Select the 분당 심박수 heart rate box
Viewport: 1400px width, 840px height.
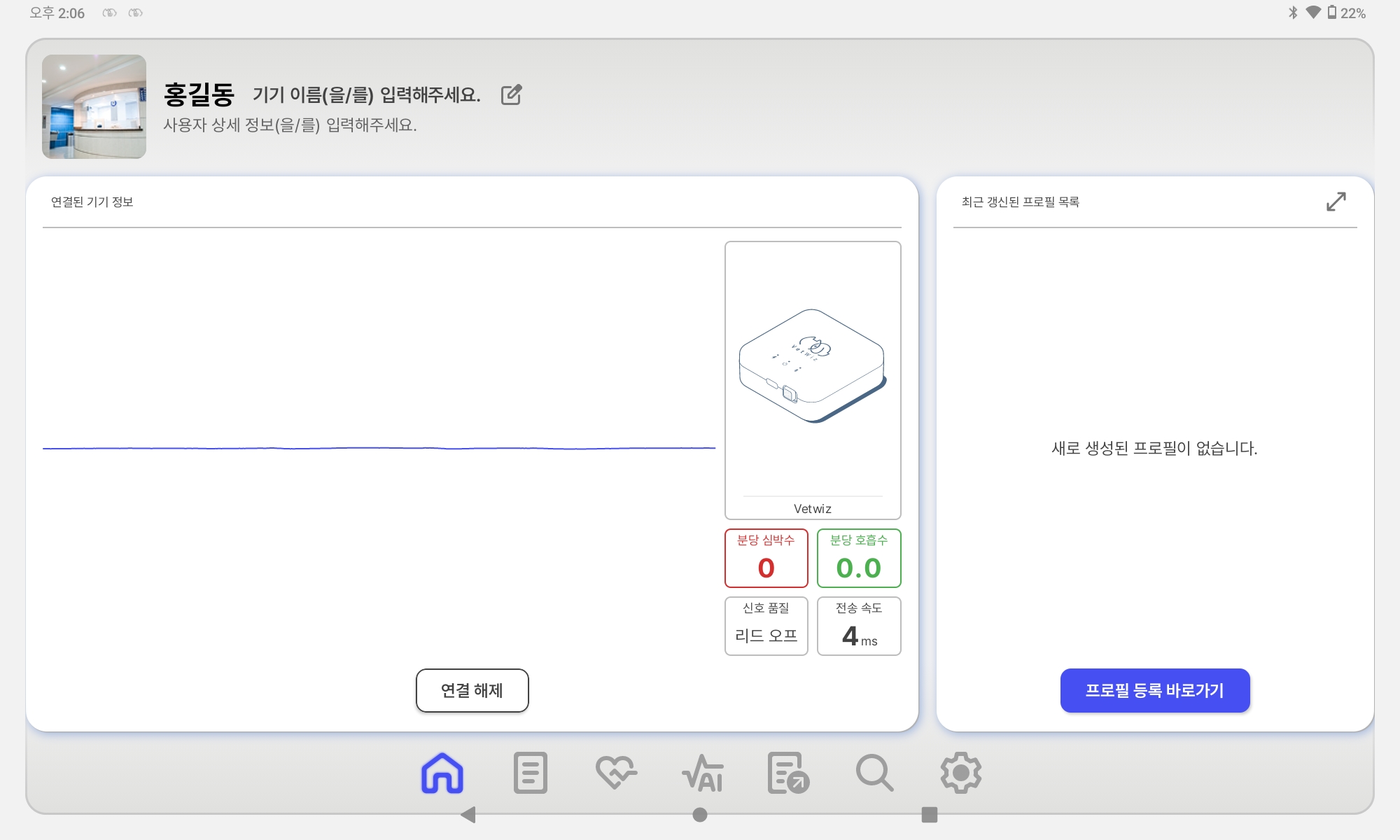pos(766,558)
